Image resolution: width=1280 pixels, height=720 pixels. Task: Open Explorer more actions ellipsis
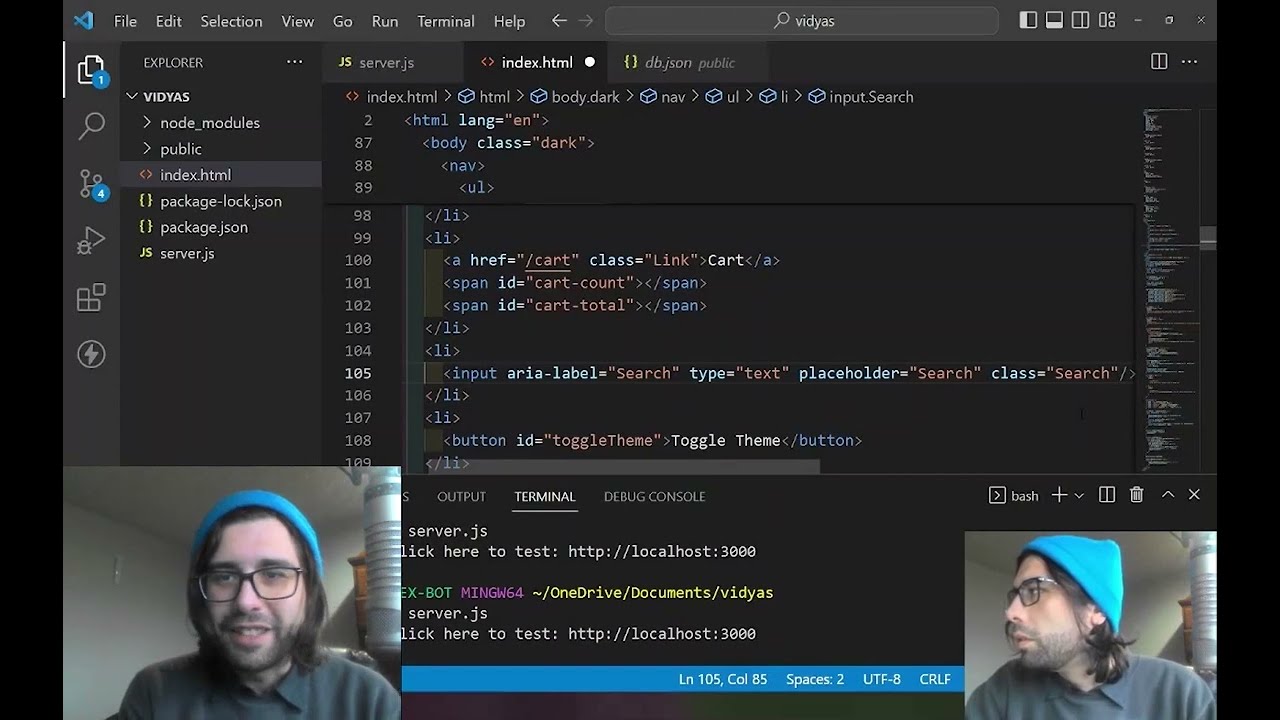pyautogui.click(x=294, y=62)
